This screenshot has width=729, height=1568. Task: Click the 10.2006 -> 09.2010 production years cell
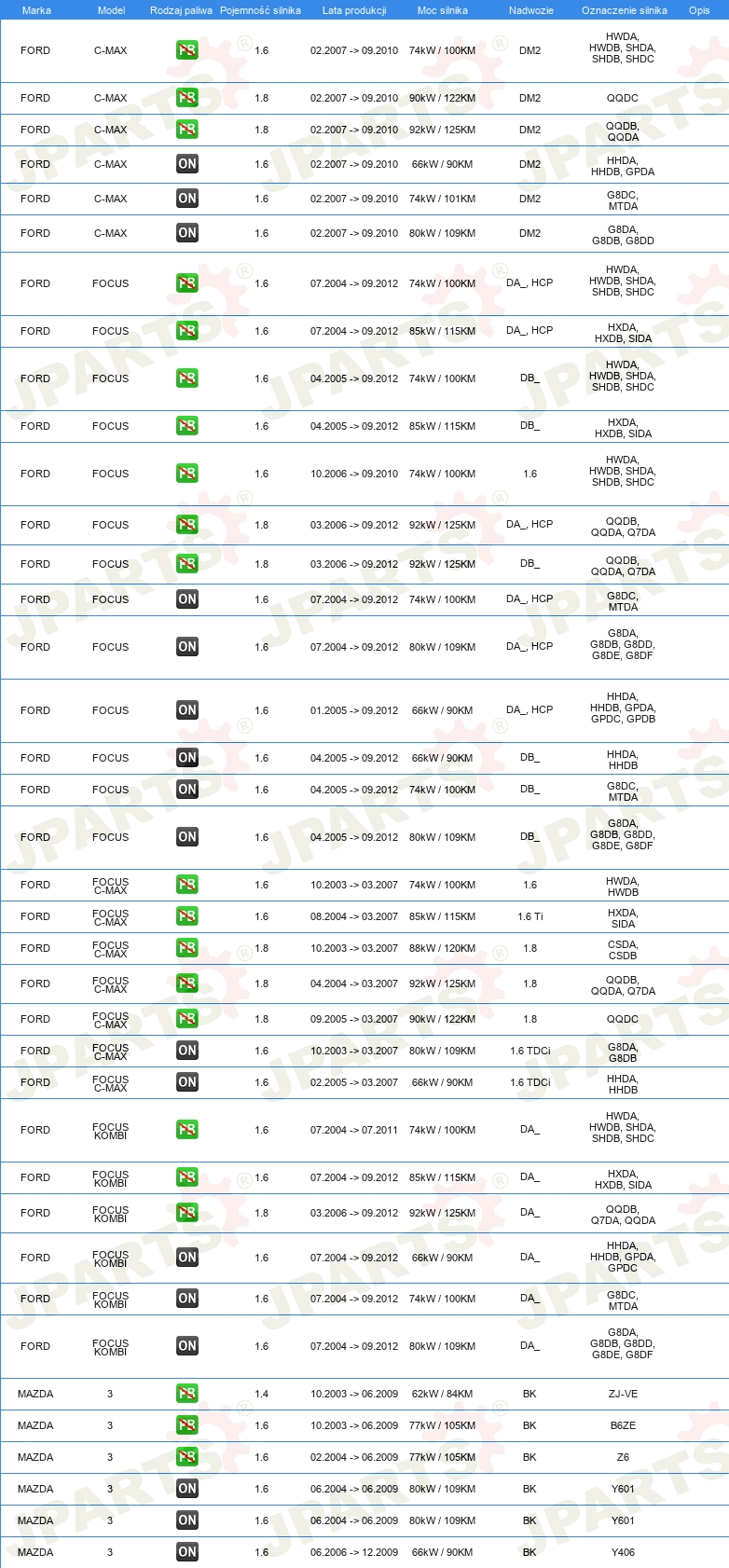[354, 474]
